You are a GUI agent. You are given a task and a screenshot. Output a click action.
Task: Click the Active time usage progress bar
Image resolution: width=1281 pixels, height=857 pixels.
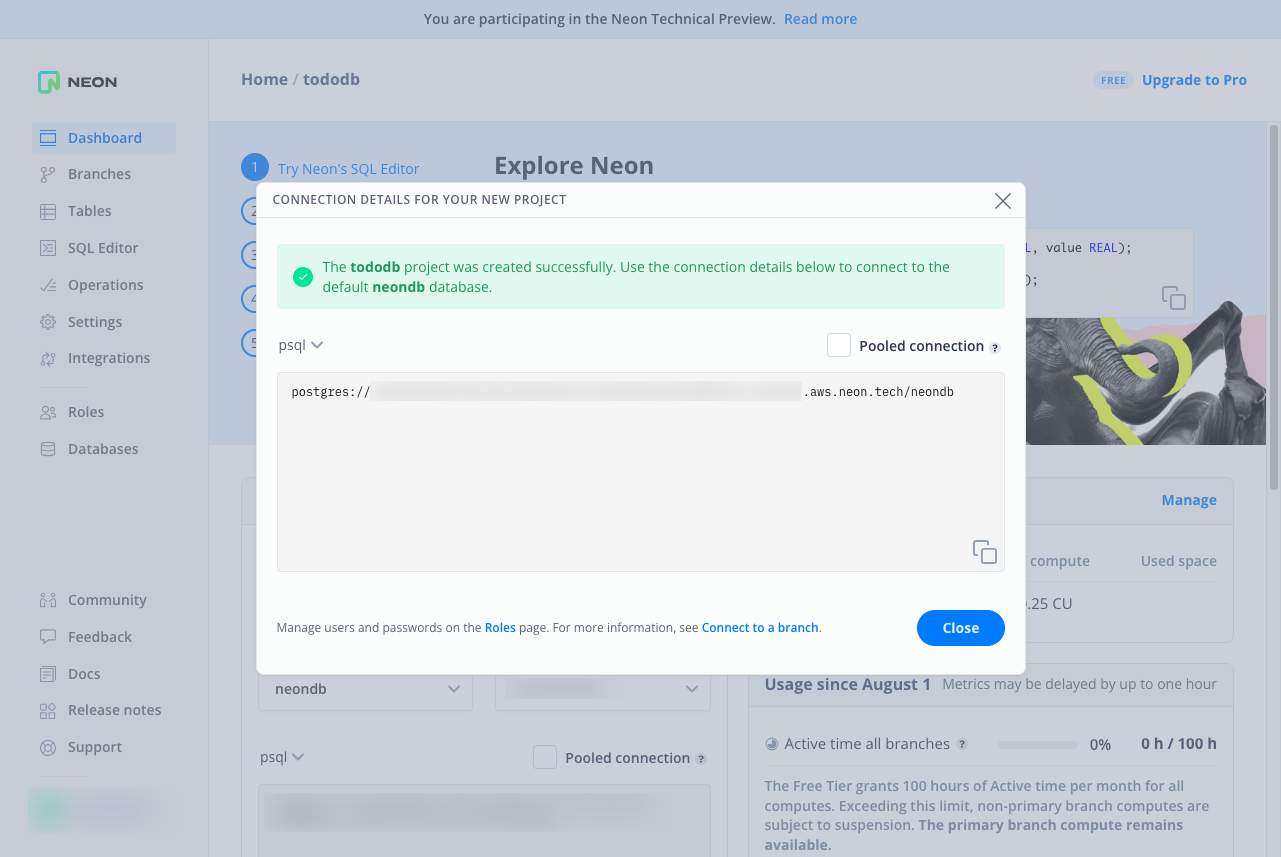1038,745
